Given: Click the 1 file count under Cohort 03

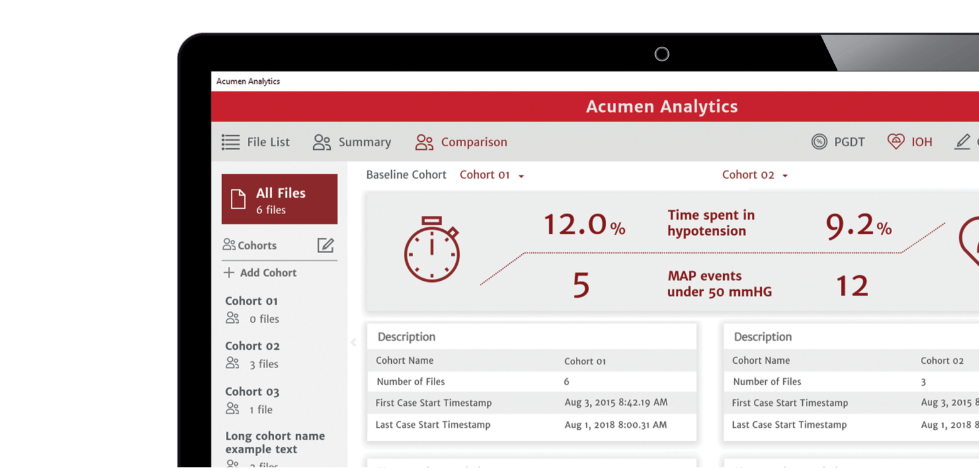Looking at the screenshot, I should point(261,410).
